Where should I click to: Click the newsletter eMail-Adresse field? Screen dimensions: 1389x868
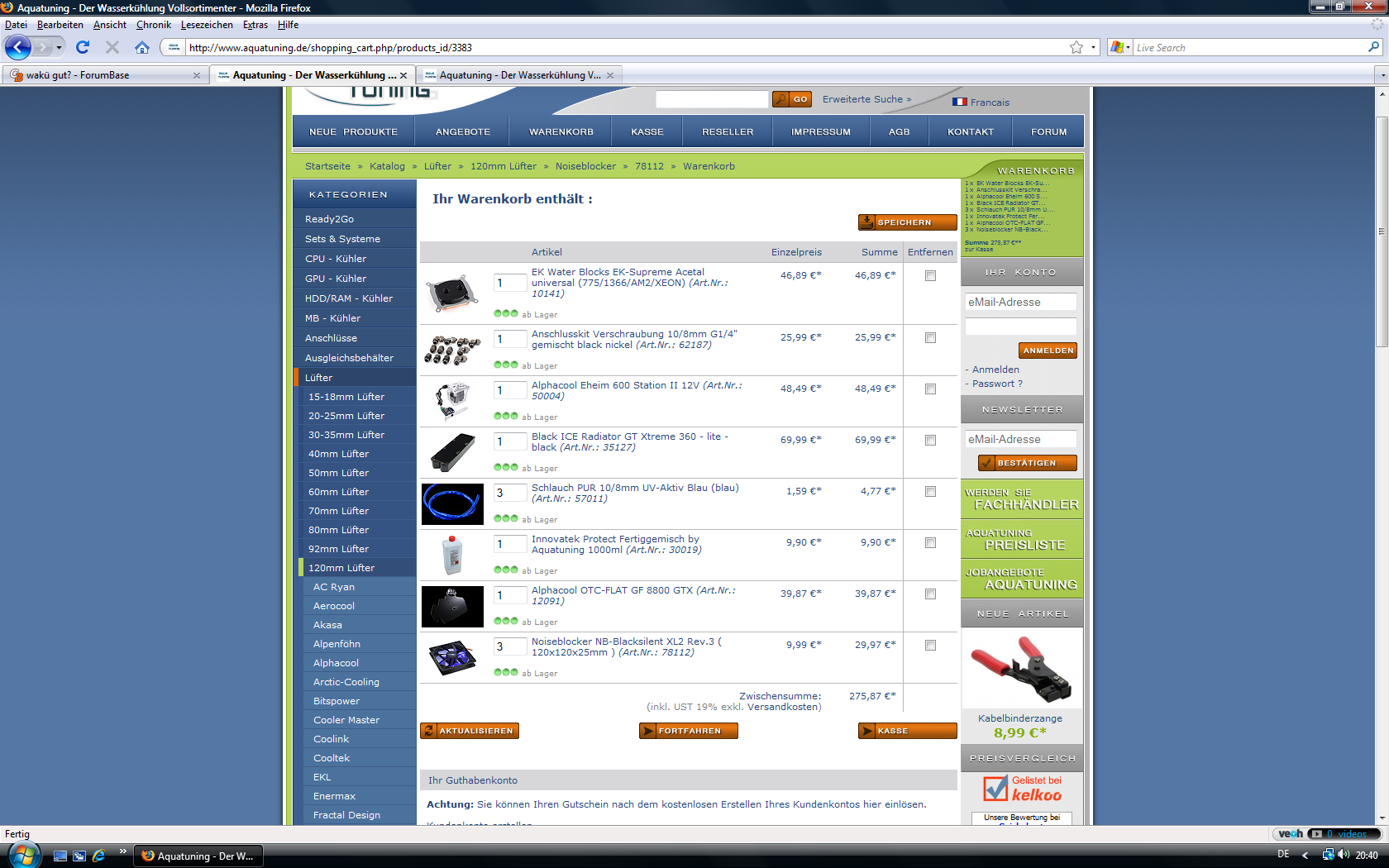pyautogui.click(x=1021, y=439)
